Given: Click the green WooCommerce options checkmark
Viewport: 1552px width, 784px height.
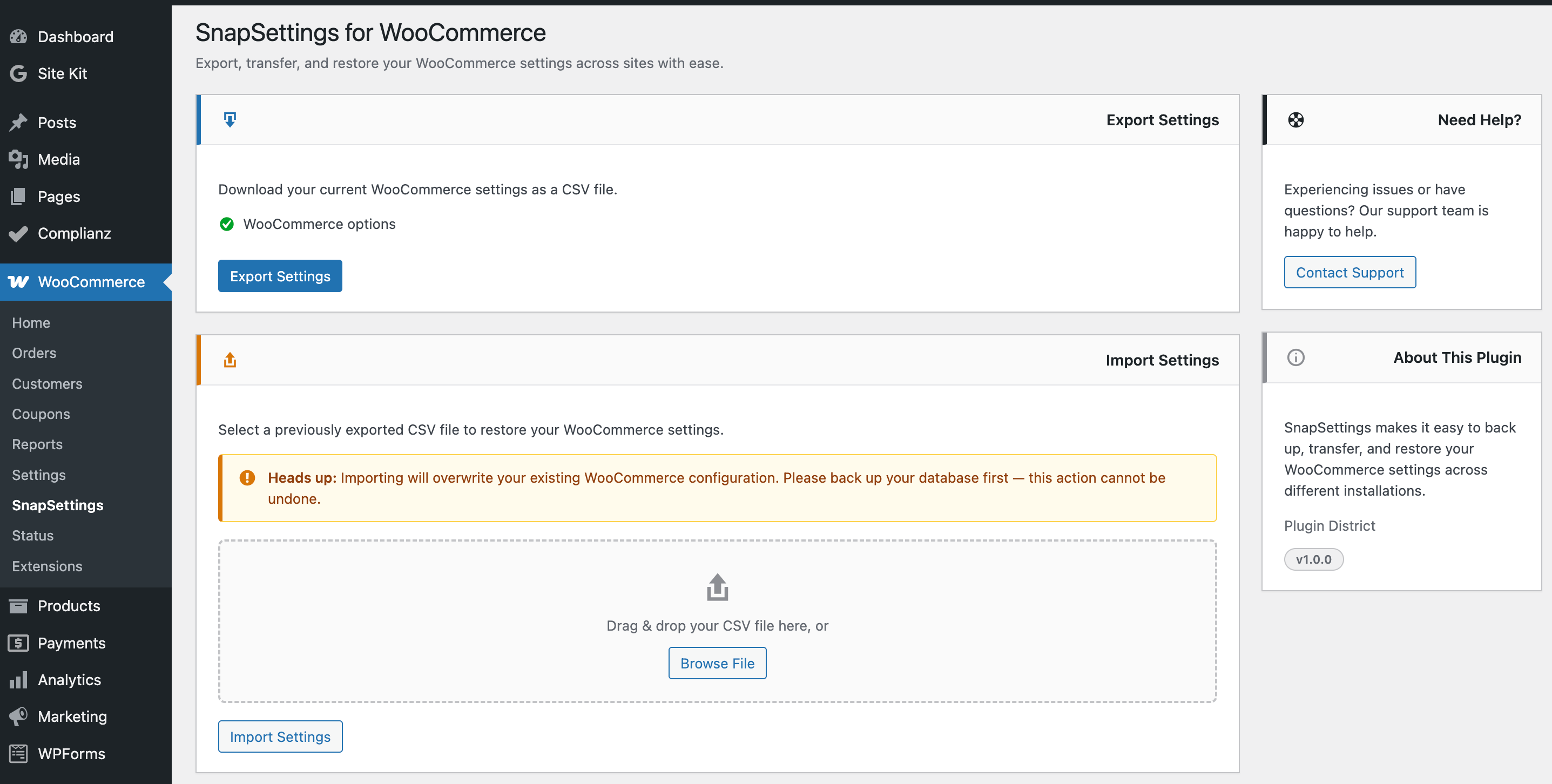Looking at the screenshot, I should click(x=226, y=224).
